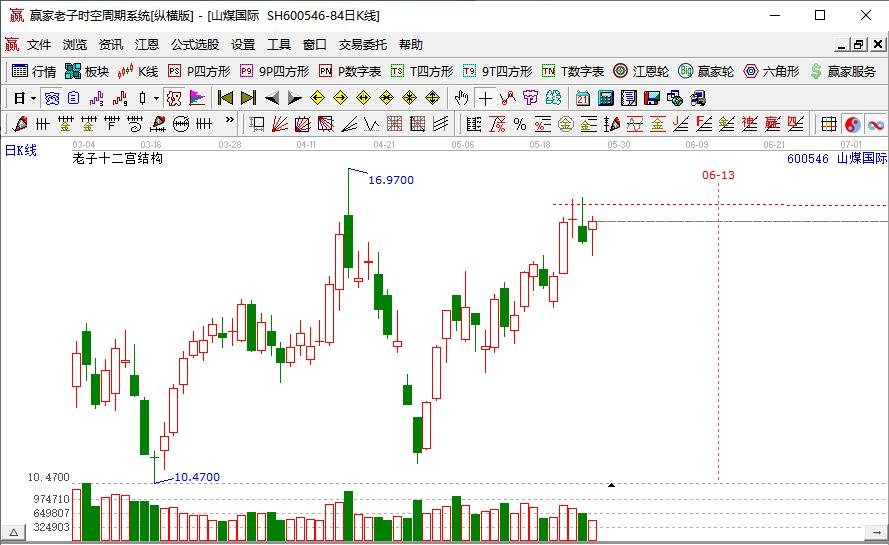Click the purple 节 icon
The image size is (889, 545).
pyautogui.click(x=530, y=98)
